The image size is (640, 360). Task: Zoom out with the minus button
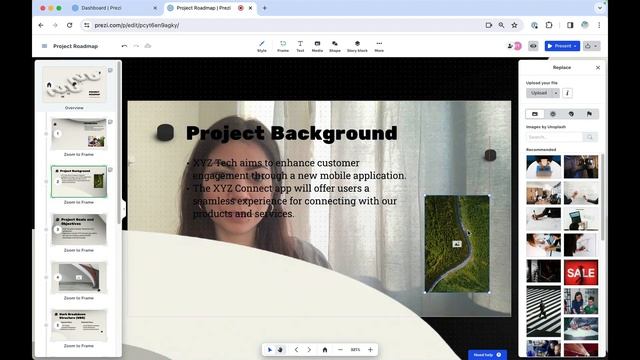click(x=340, y=350)
